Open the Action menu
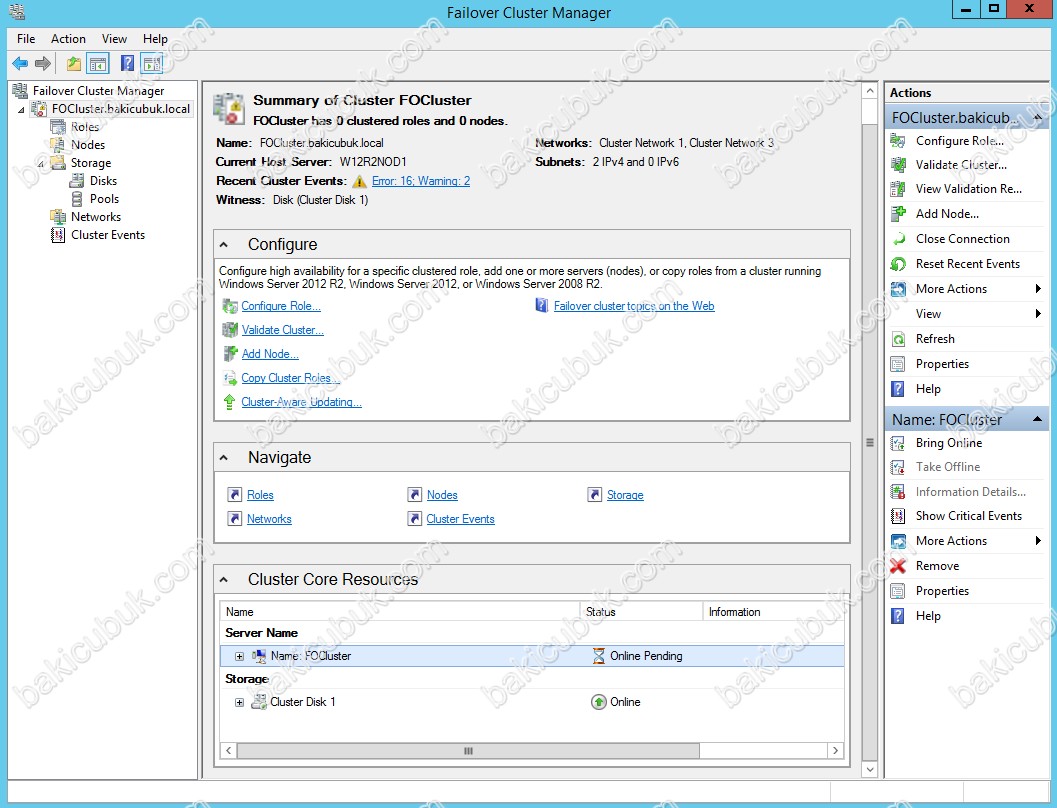This screenshot has width=1057, height=808. coord(68,38)
